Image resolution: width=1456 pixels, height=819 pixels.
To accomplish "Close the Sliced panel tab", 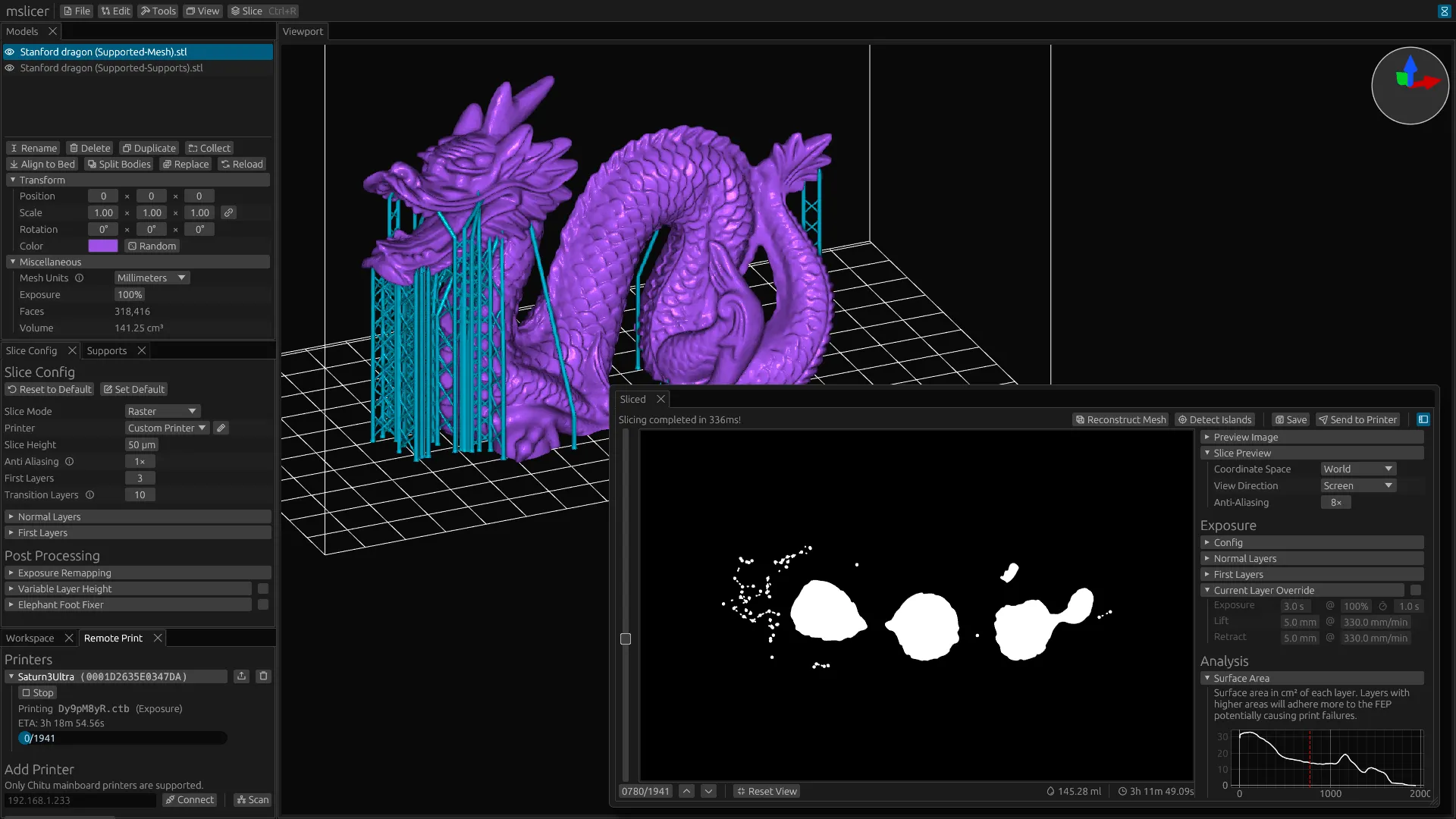I will point(661,400).
